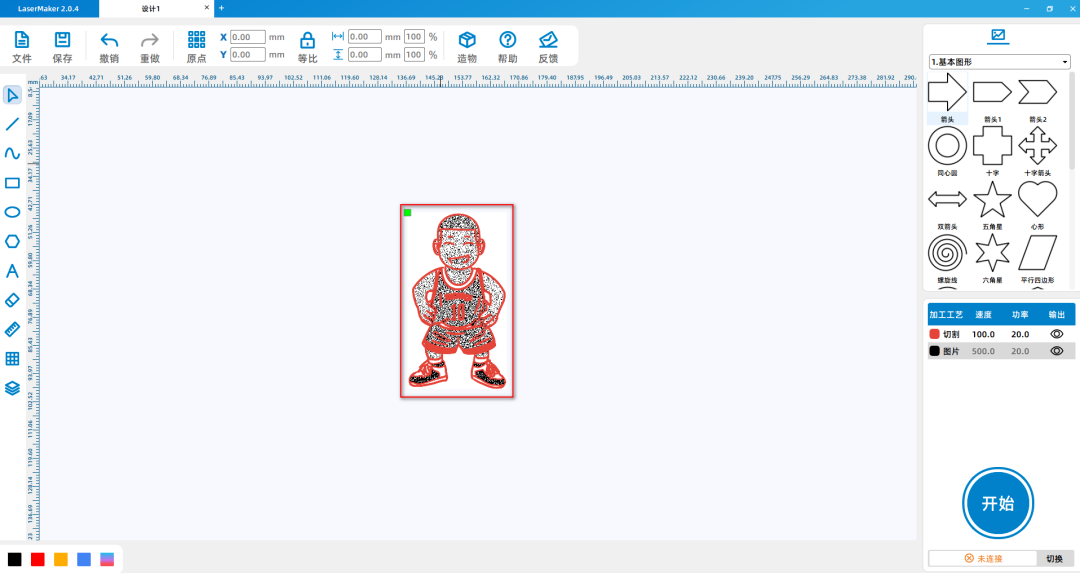1080x573 pixels.
Task: Click the 切换 switch button
Action: tap(1054, 558)
